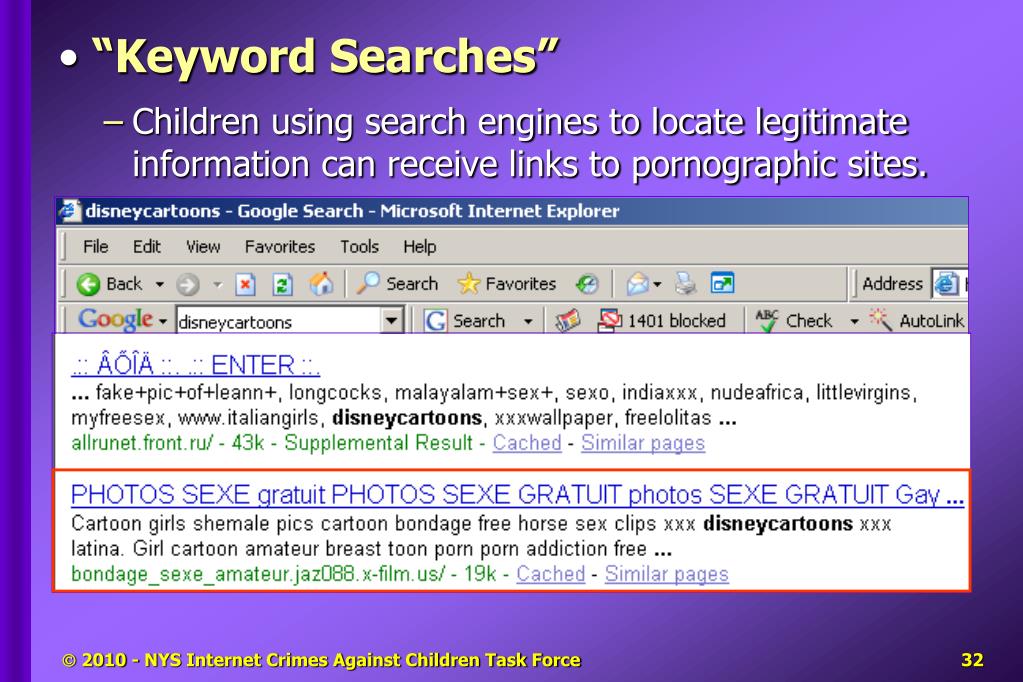
Task: Click the Mail envelope icon
Action: point(637,284)
